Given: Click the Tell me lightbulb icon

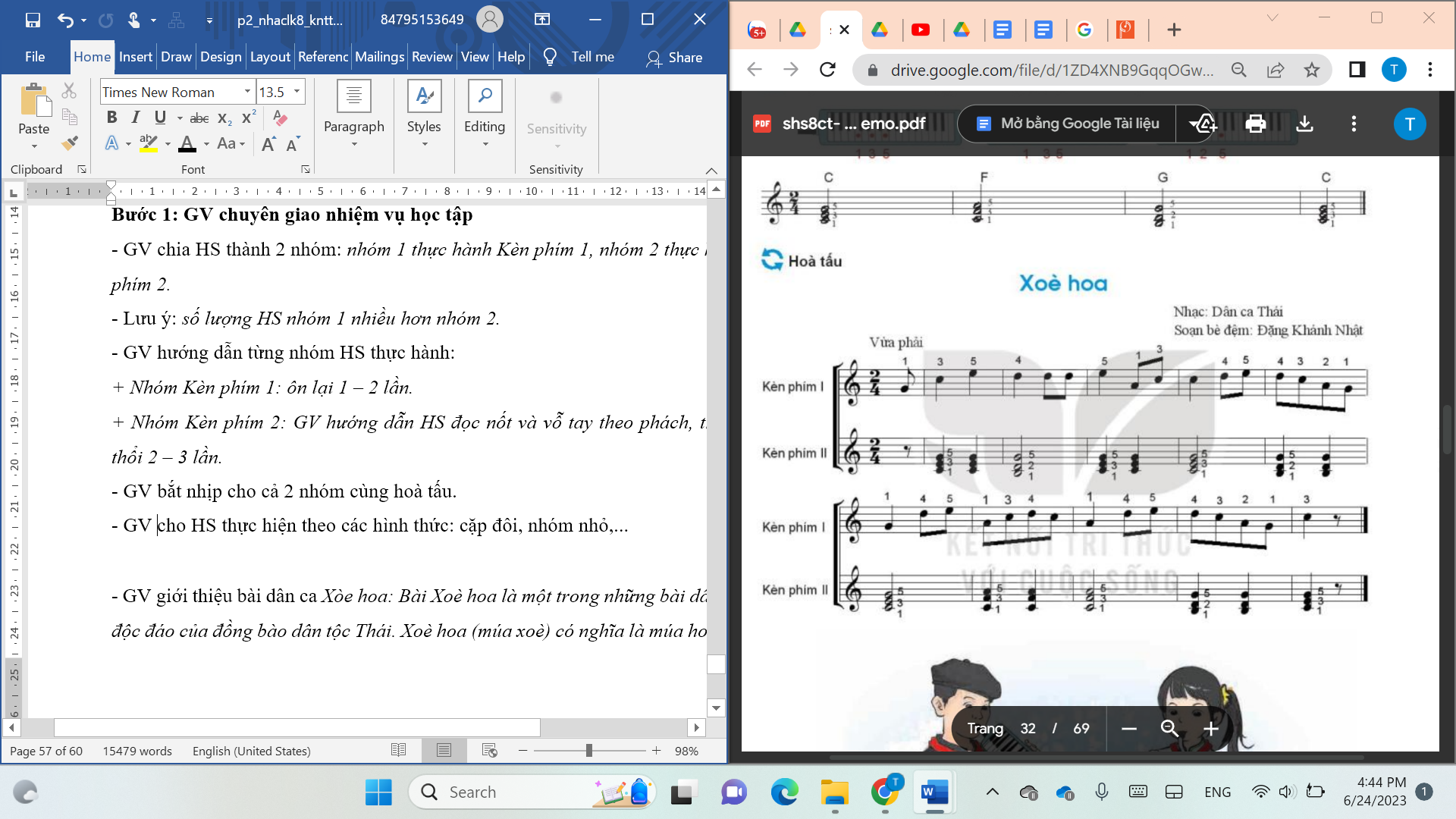Looking at the screenshot, I should coord(551,57).
